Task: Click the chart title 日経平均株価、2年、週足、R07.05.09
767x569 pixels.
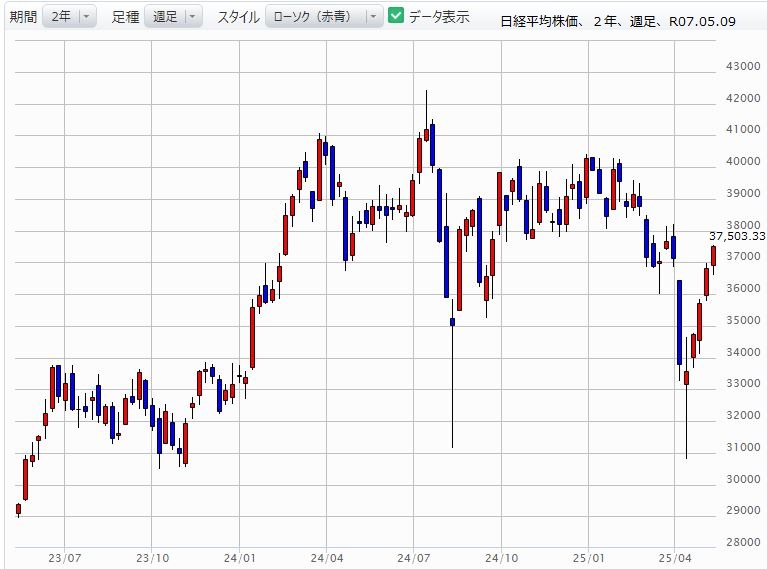Action: pos(618,22)
